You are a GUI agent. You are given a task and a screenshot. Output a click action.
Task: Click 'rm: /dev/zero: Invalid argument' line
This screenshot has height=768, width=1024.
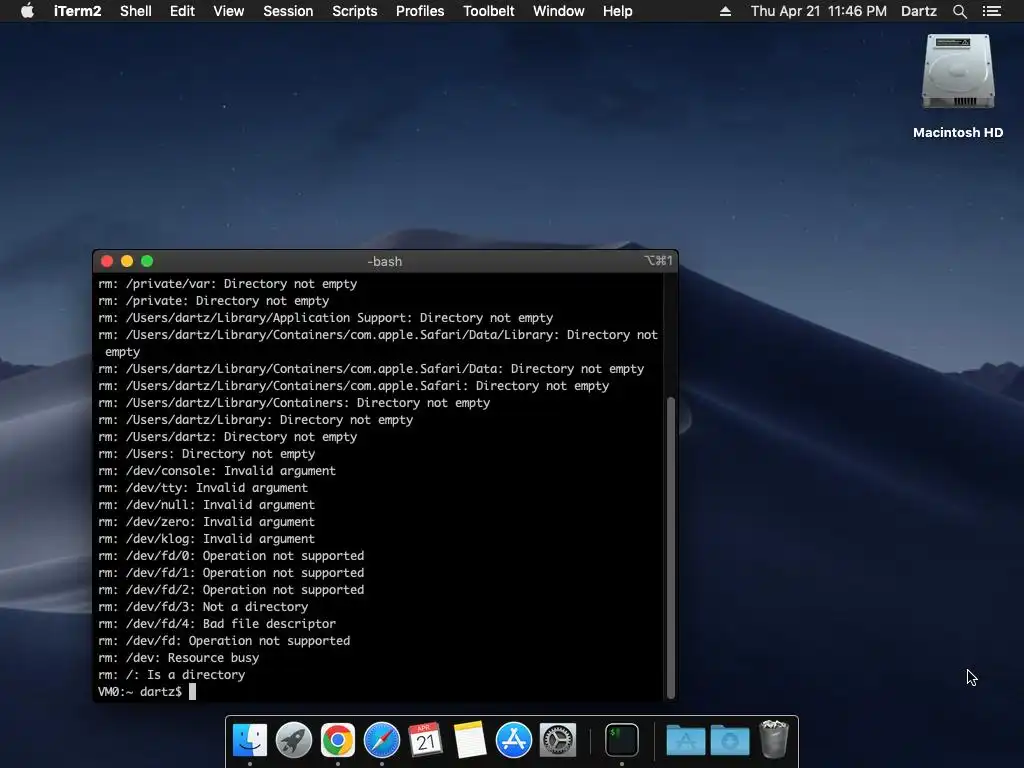pos(206,522)
